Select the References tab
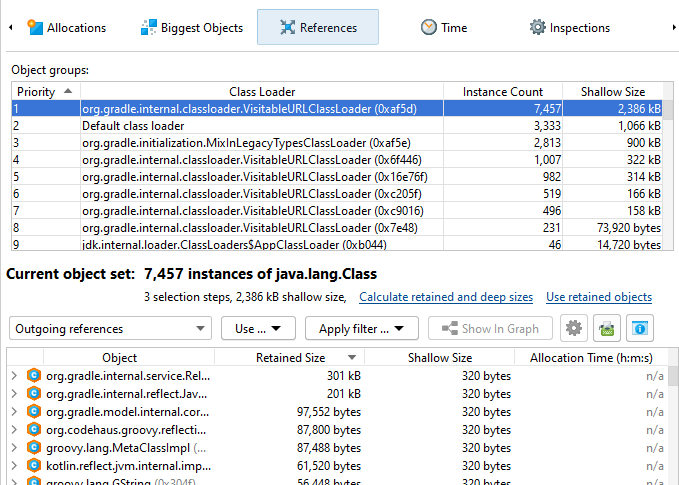The image size is (679, 485). [x=318, y=27]
